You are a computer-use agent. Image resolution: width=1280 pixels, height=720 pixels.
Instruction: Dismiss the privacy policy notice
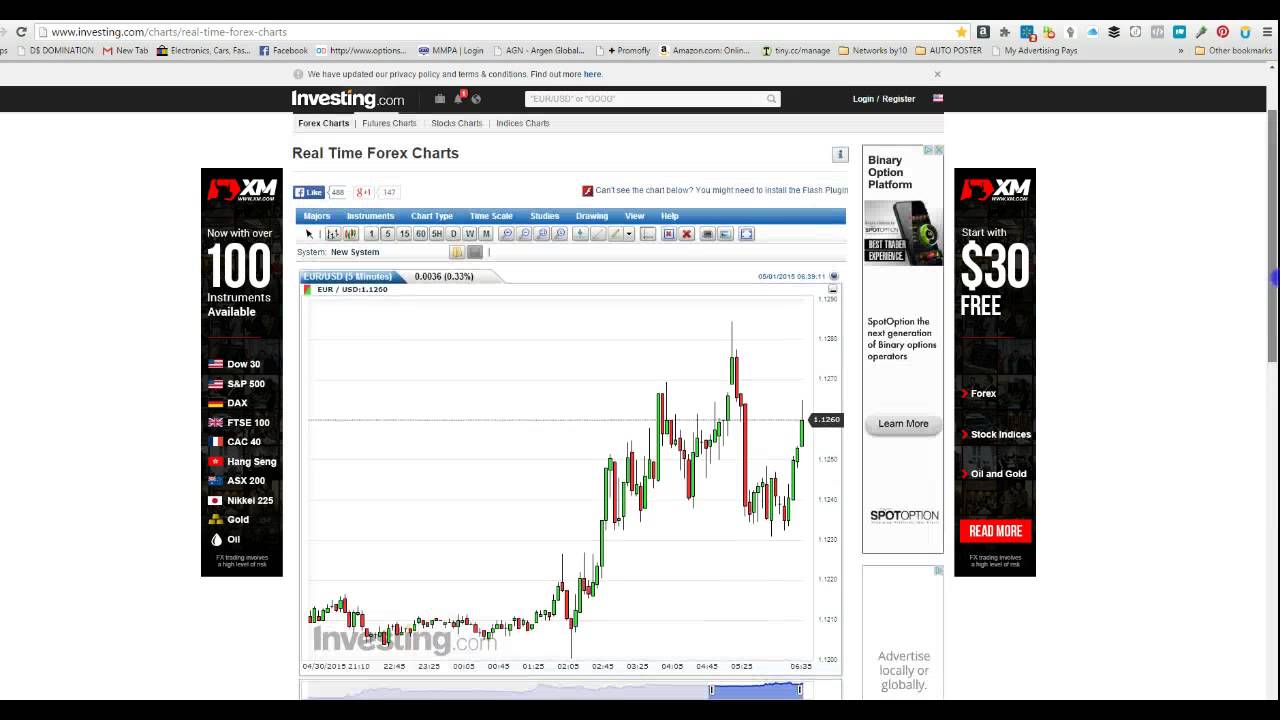click(937, 74)
